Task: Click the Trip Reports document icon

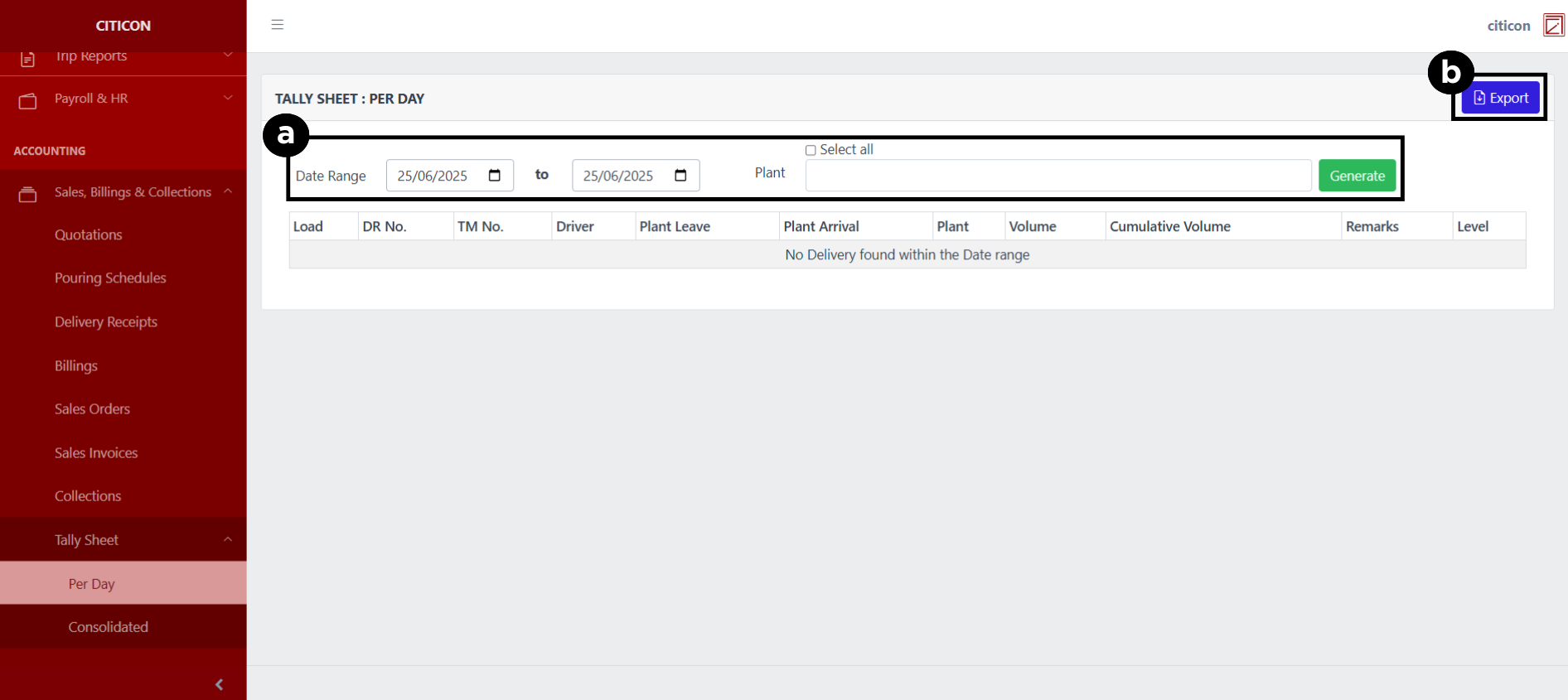Action: pos(27,59)
